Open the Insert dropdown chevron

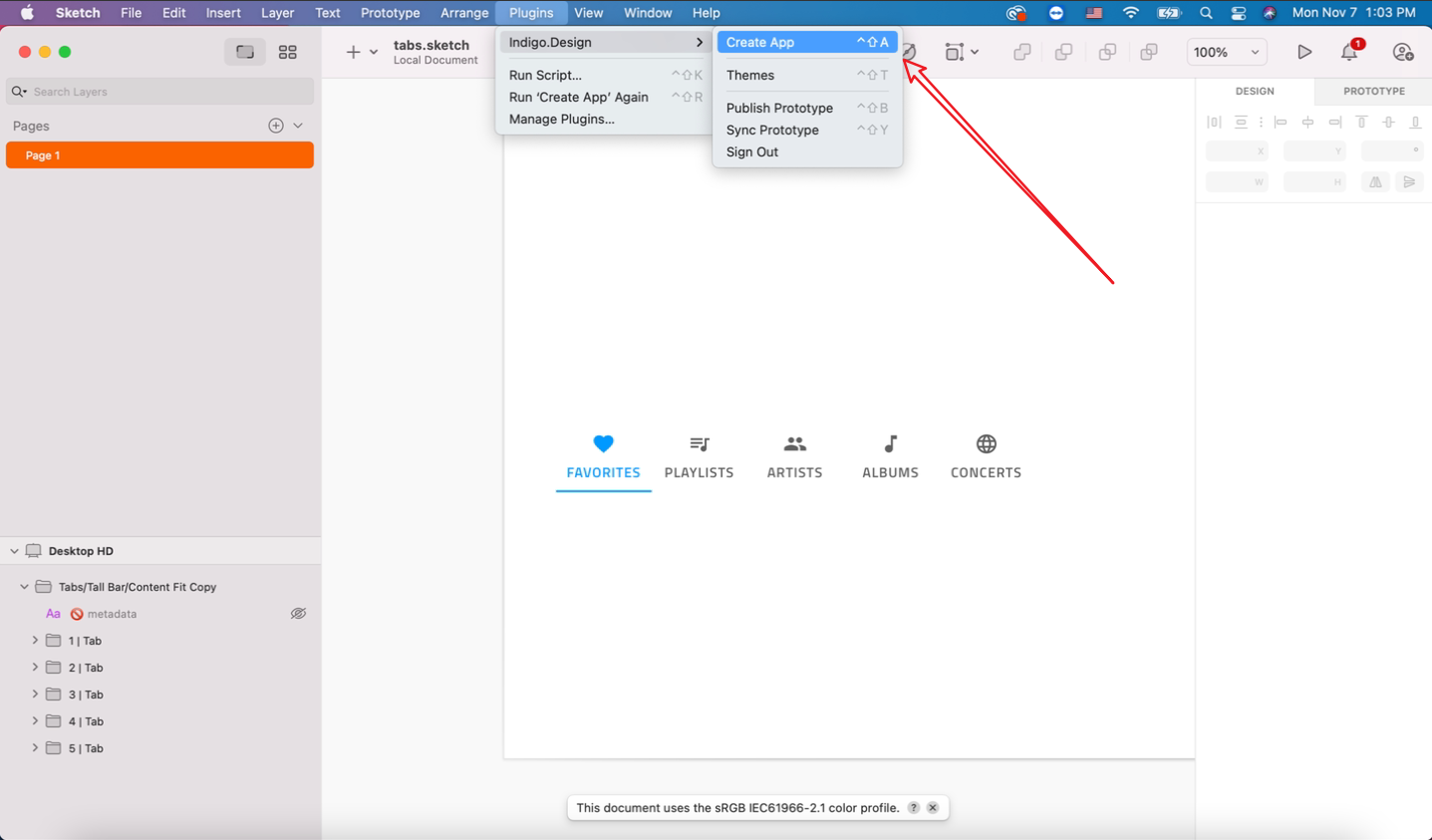coord(374,52)
